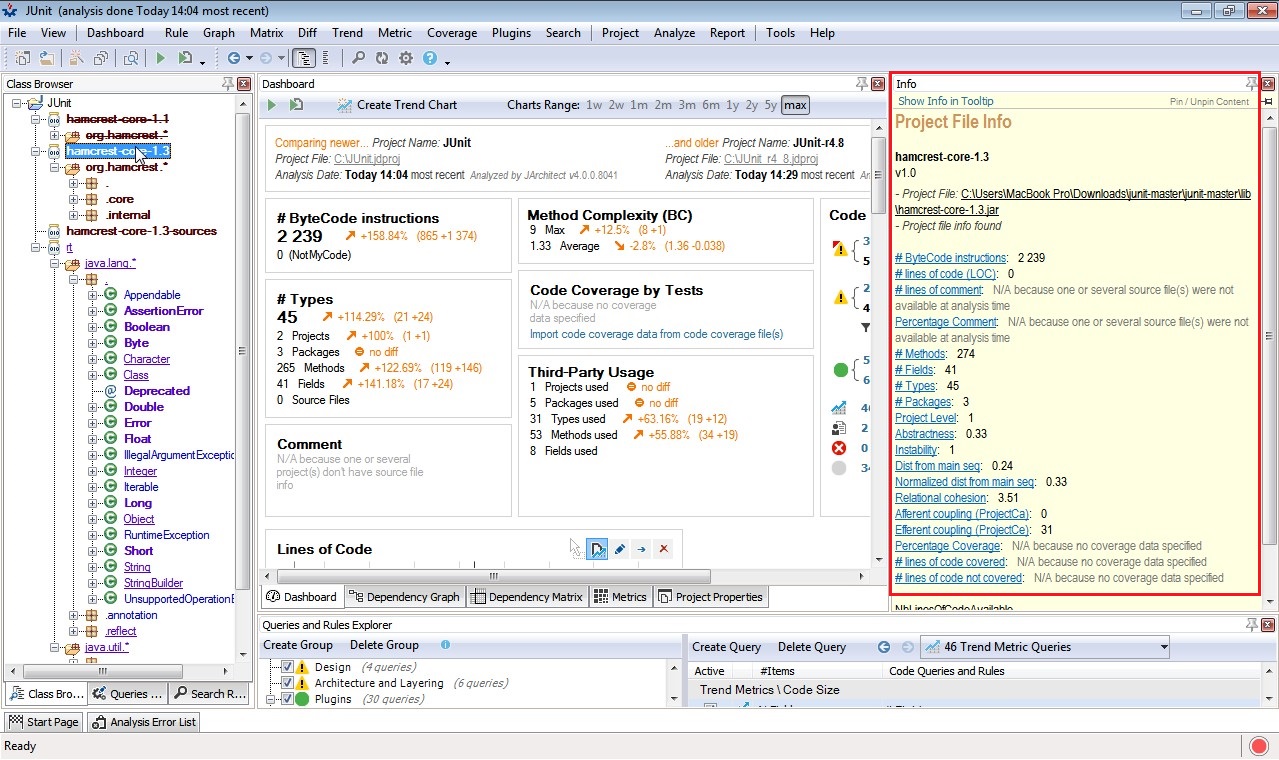Click the green circle icon in Dashboard rules column
This screenshot has width=1279, height=760.
coord(840,370)
